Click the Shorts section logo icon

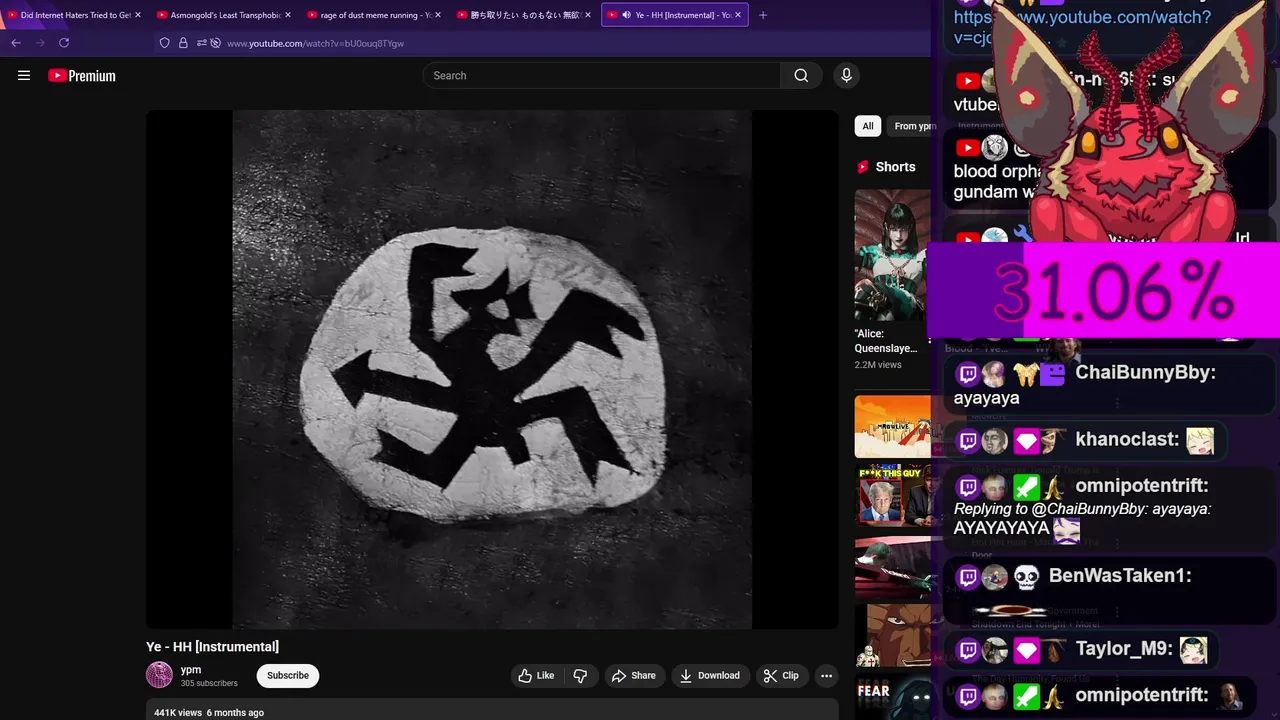tap(863, 167)
